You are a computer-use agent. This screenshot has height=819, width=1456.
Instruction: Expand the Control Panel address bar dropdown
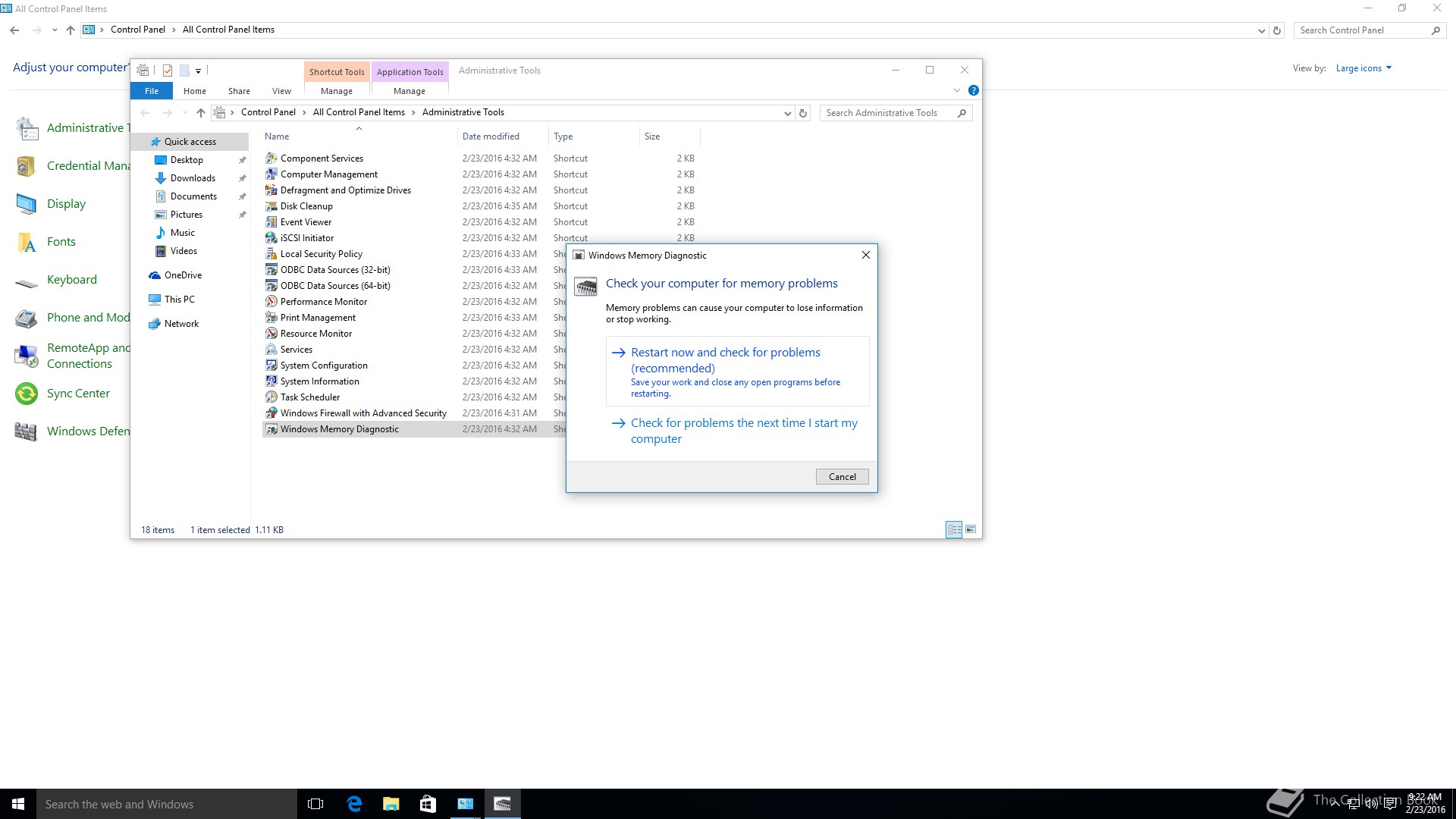(x=1261, y=30)
